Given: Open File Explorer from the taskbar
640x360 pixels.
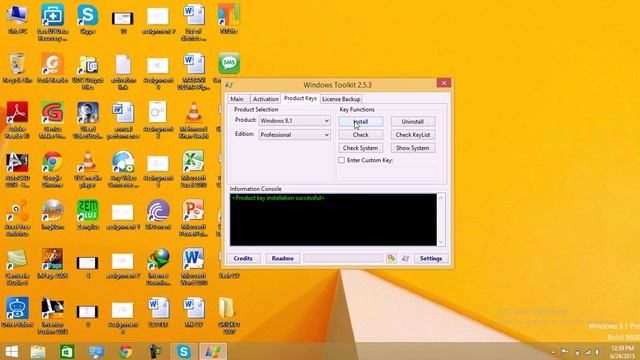Looking at the screenshot, I should (38, 351).
